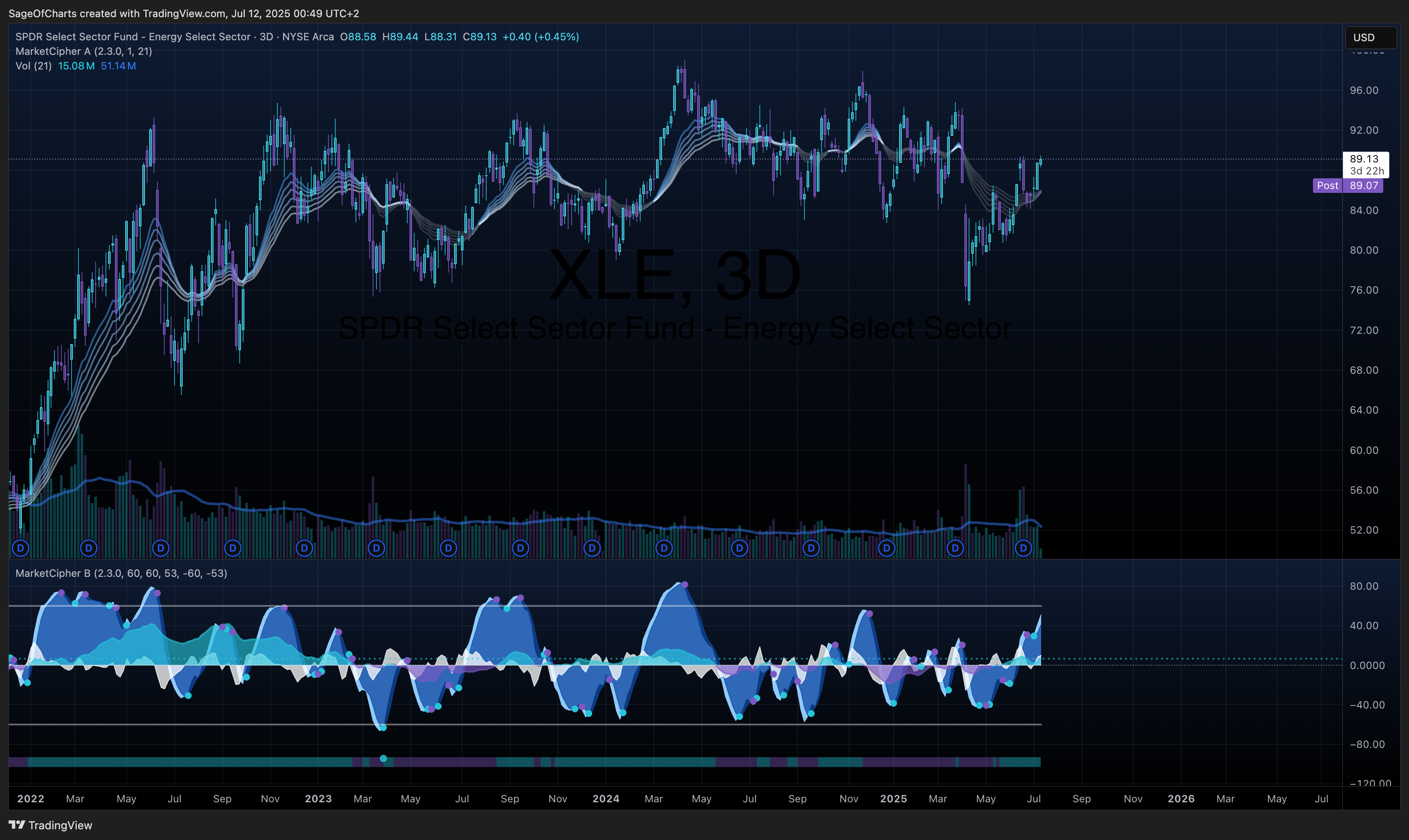Click the SPDR Energy Select Sector symbol title
1409x840 pixels.
175,37
